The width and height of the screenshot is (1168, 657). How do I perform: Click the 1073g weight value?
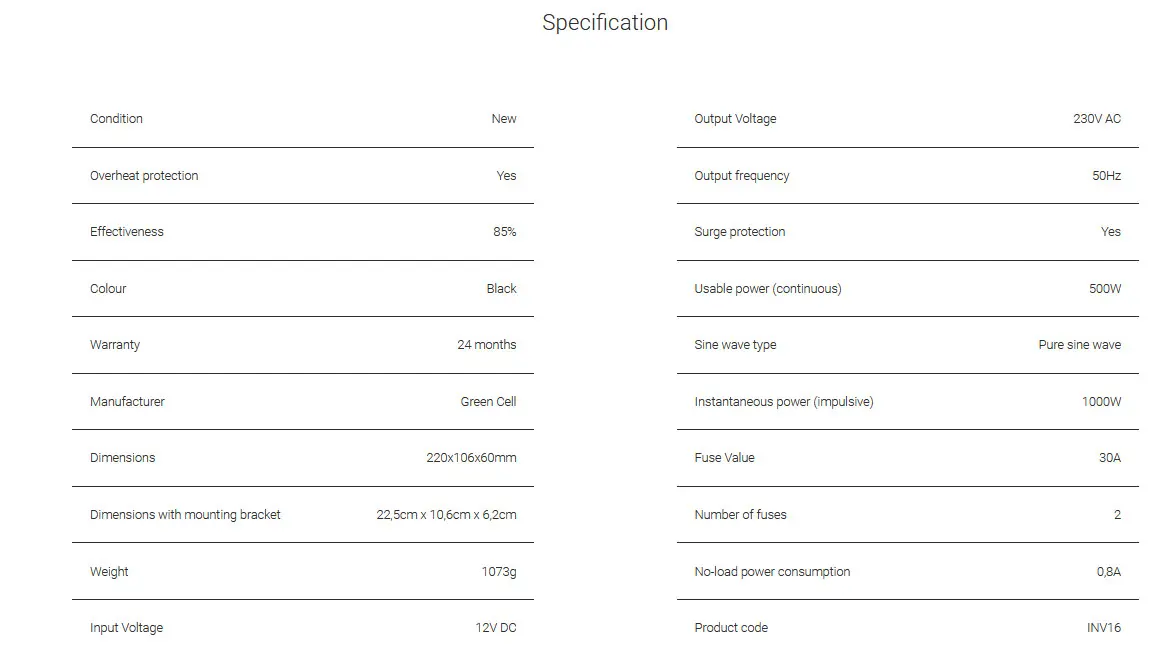click(498, 572)
